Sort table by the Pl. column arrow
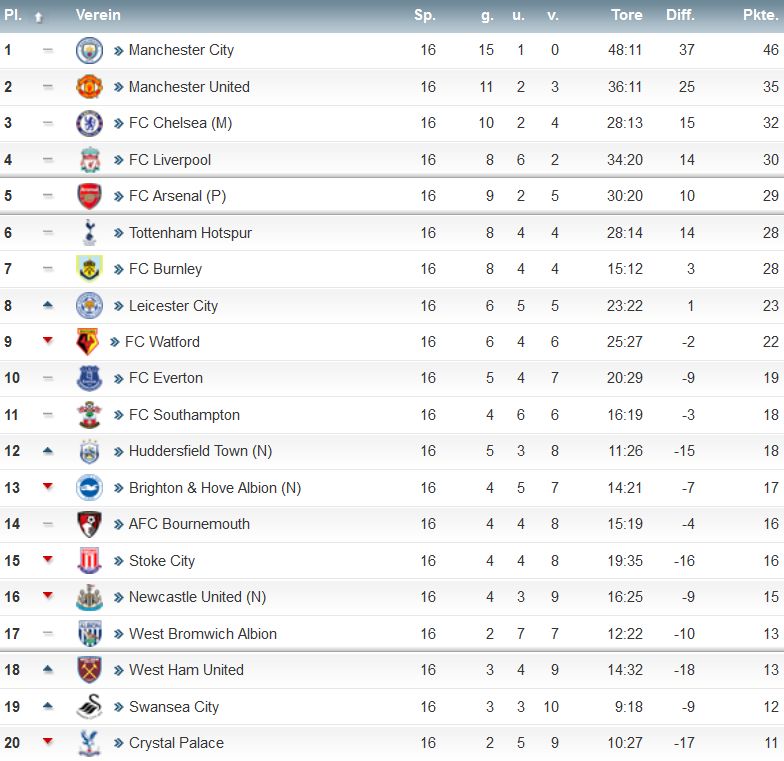This screenshot has height=761, width=784. tap(38, 17)
